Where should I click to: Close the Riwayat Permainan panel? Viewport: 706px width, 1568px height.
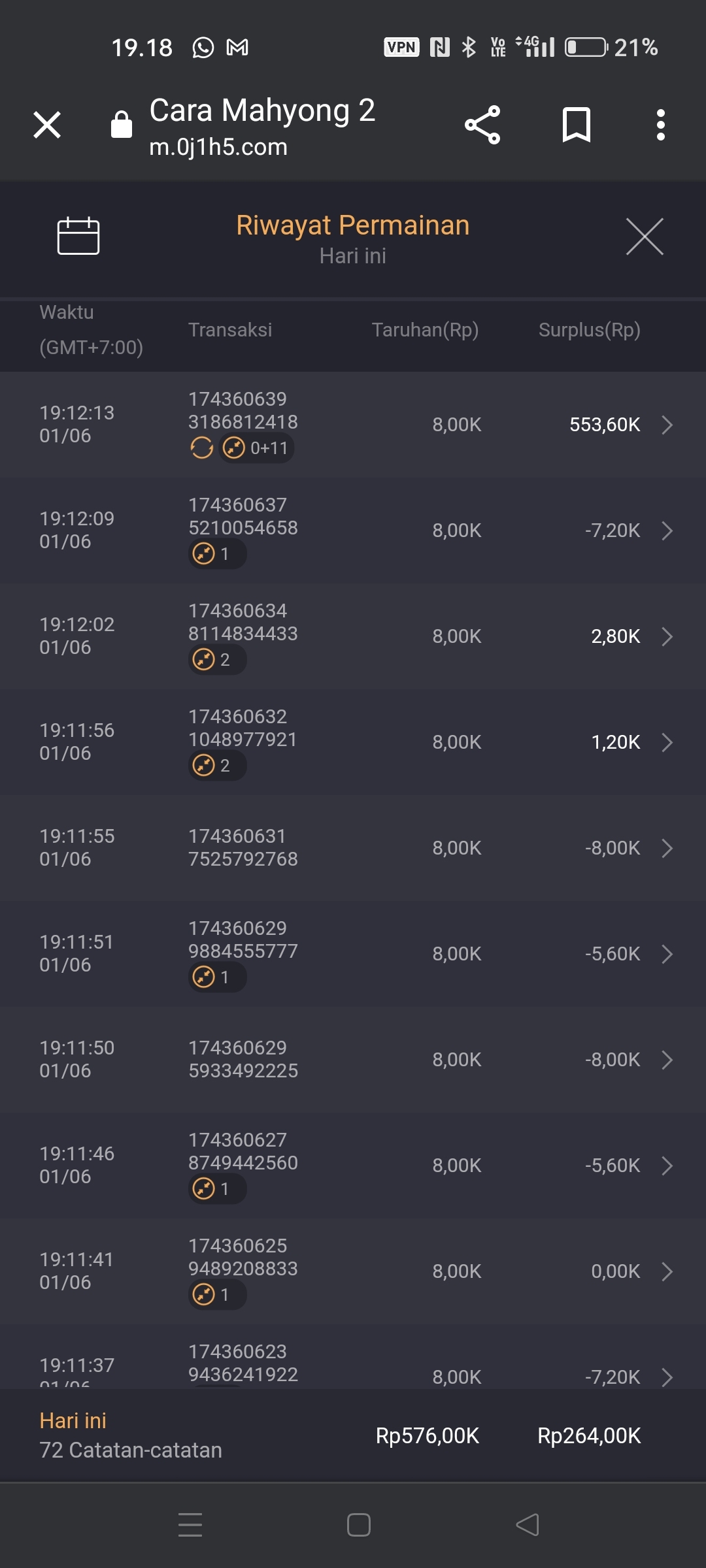click(645, 237)
